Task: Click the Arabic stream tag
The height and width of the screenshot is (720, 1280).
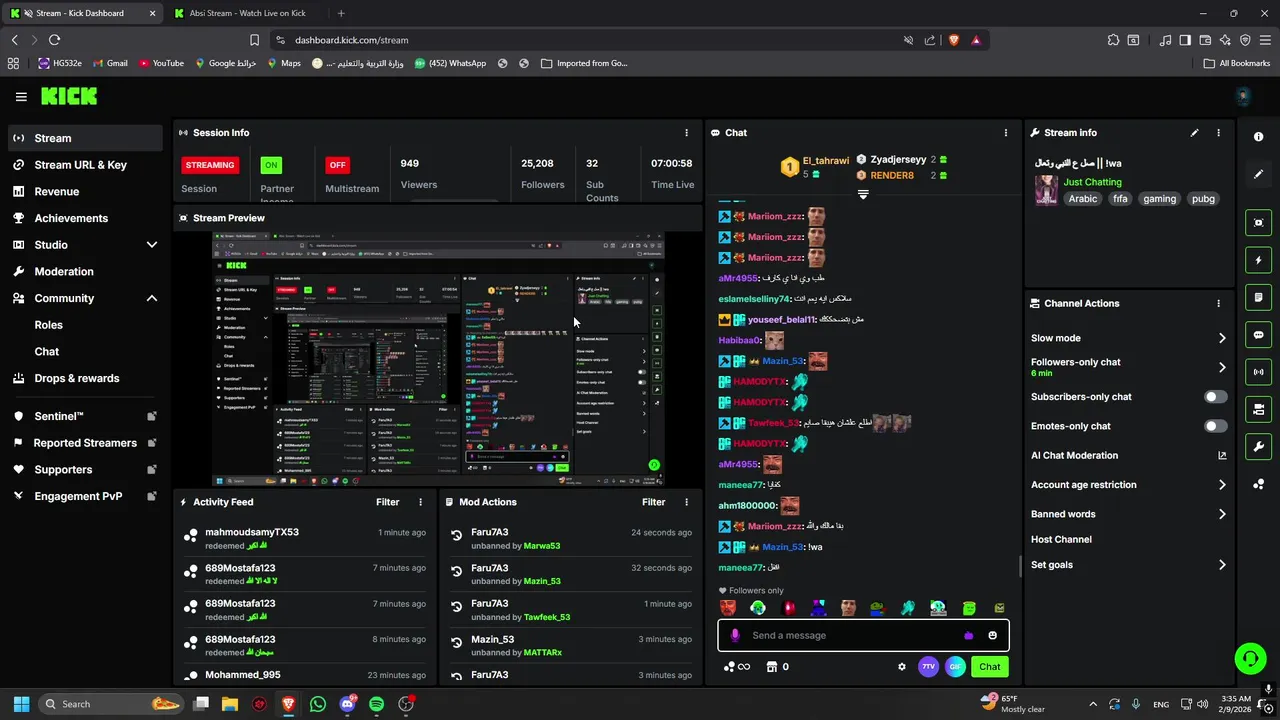Action: pyautogui.click(x=1083, y=199)
